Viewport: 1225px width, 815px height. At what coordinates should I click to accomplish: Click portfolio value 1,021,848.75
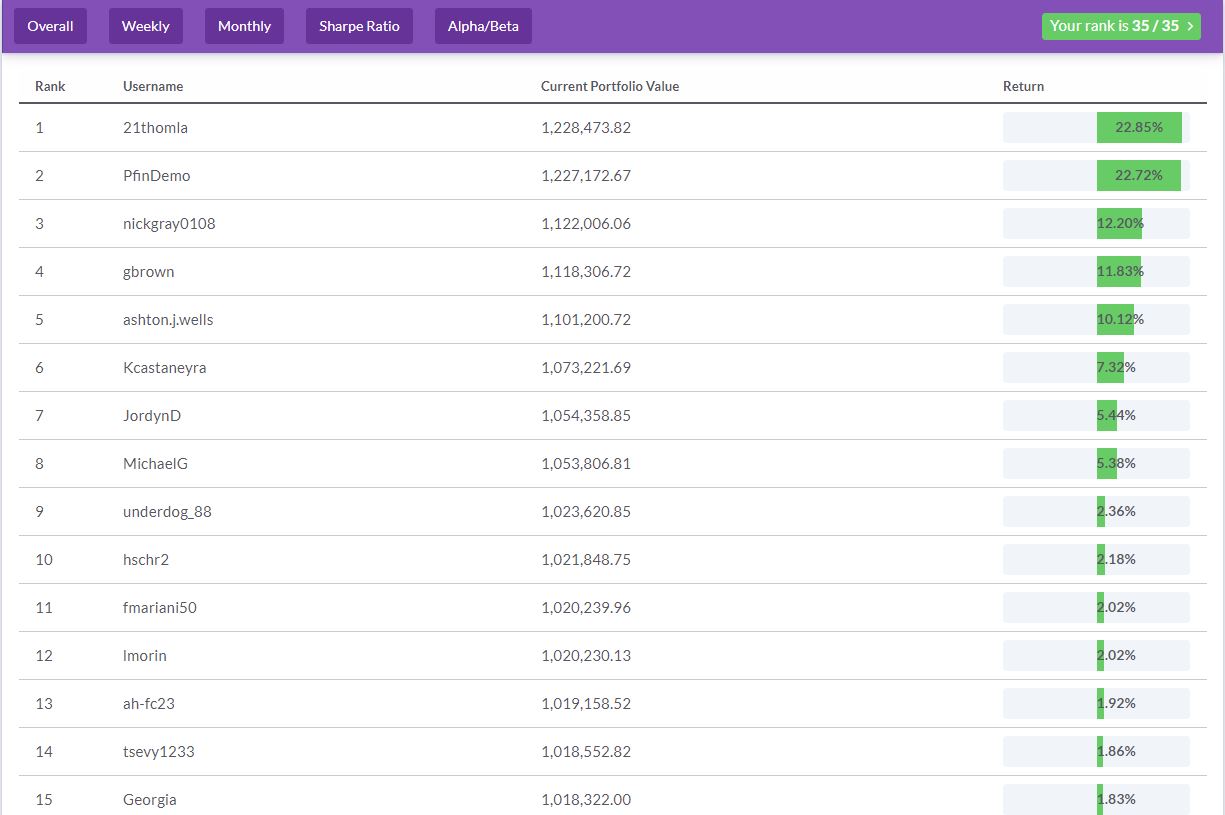(x=586, y=560)
